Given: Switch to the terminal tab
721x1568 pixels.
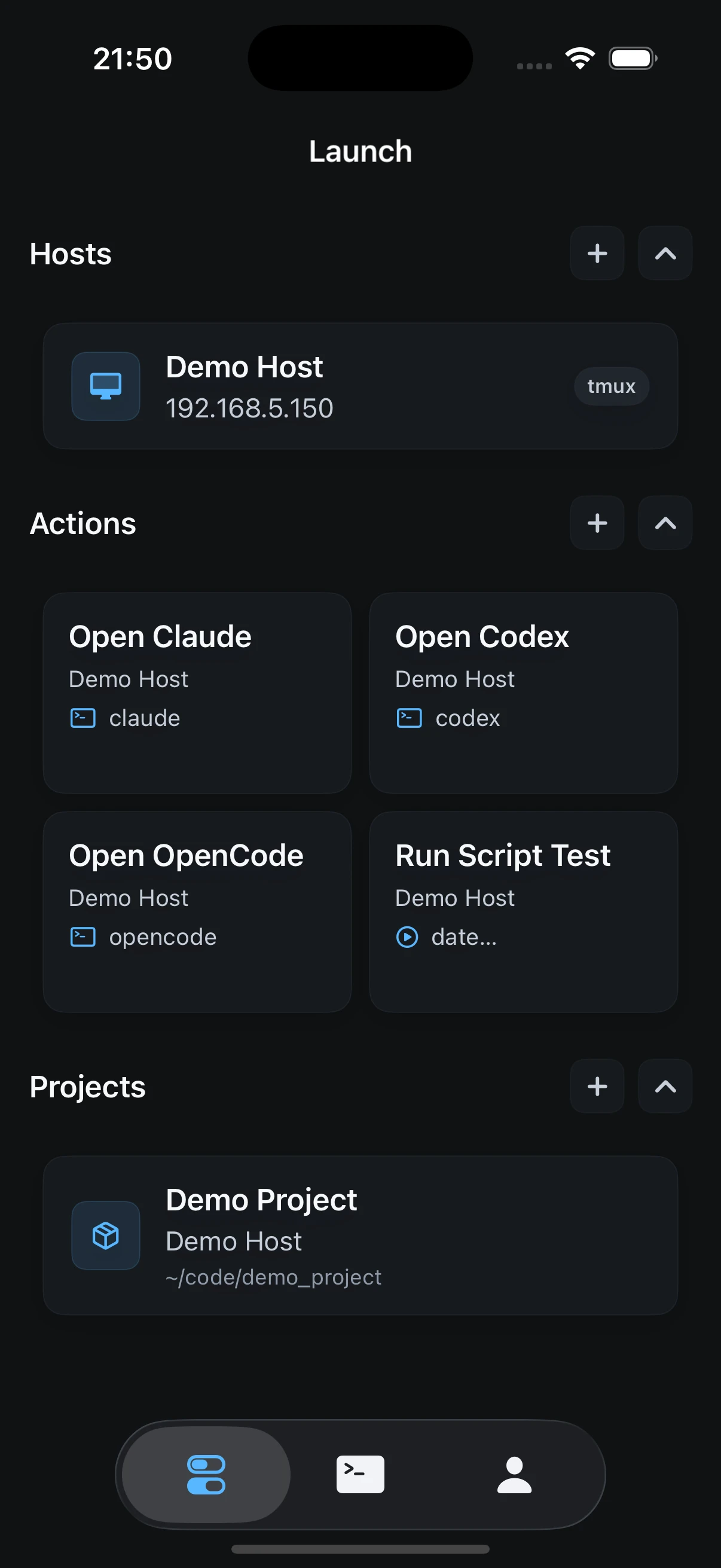Looking at the screenshot, I should coord(360,1474).
